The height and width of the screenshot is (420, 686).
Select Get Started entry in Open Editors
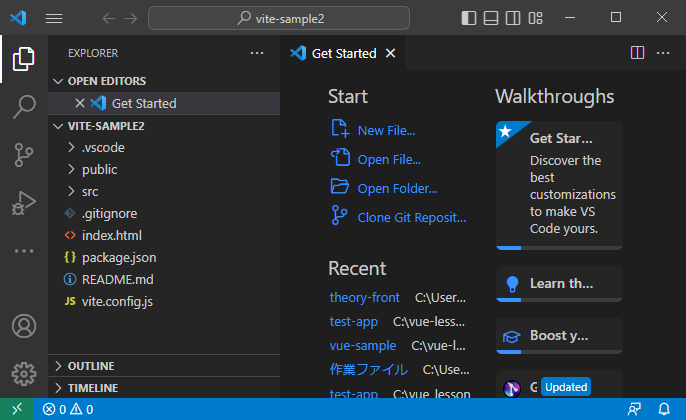164,103
